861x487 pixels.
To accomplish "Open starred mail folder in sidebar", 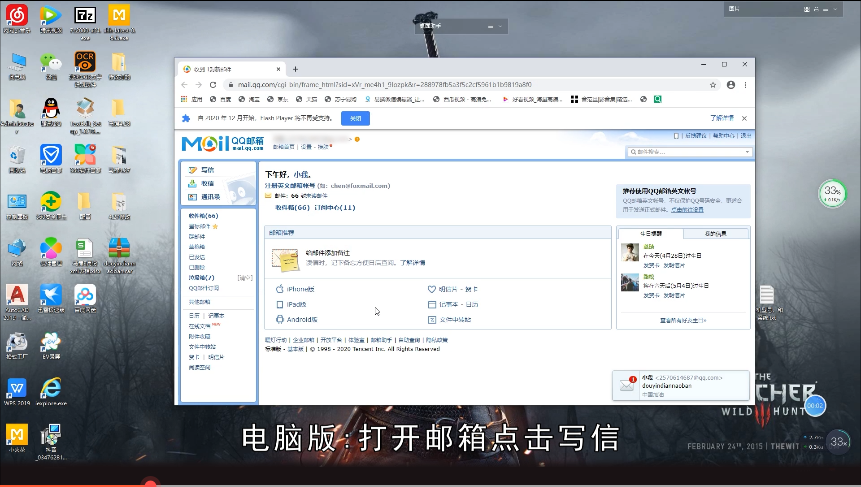I will click(x=203, y=227).
